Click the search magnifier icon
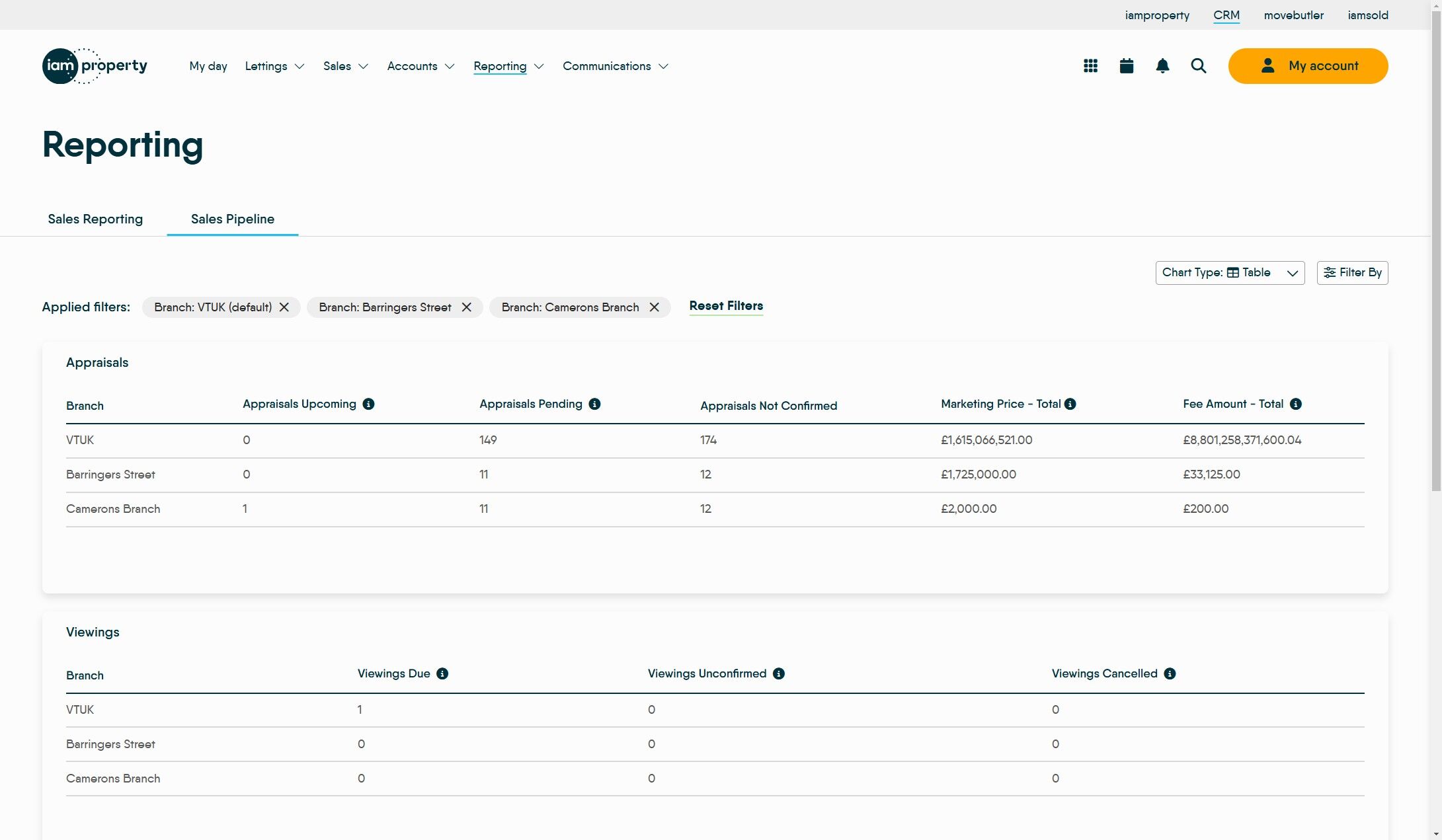The image size is (1442, 840). (x=1198, y=66)
